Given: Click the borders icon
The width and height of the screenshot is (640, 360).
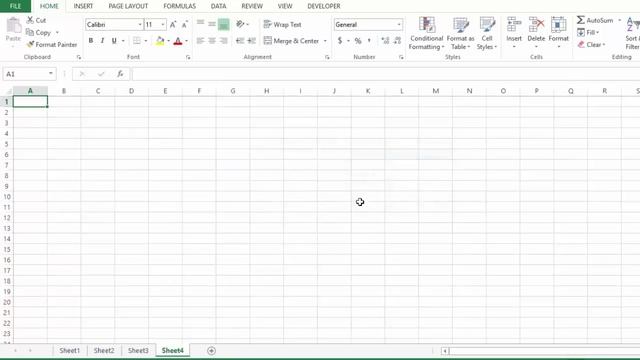Looking at the screenshot, I should point(137,40).
